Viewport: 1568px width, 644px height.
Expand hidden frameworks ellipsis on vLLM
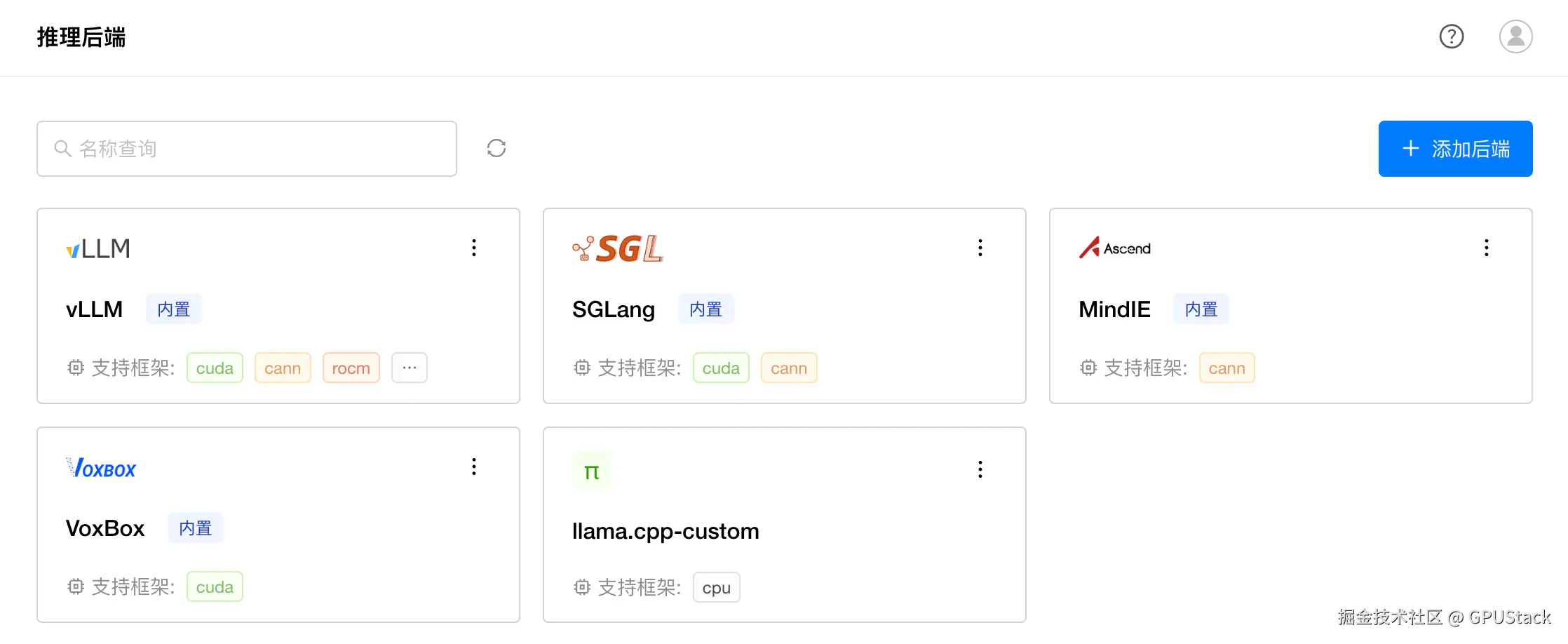point(410,368)
